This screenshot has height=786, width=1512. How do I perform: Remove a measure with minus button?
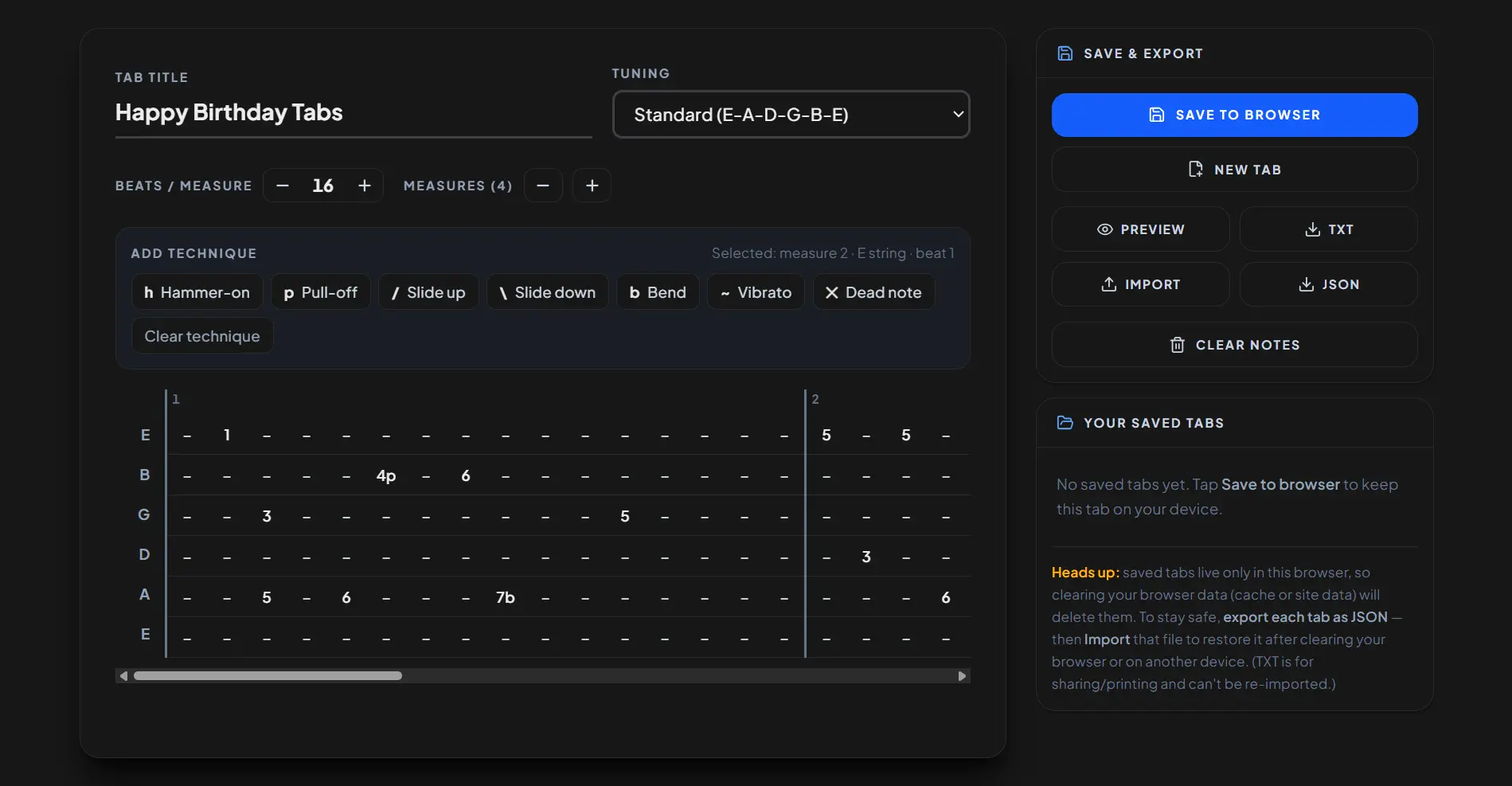click(x=543, y=186)
